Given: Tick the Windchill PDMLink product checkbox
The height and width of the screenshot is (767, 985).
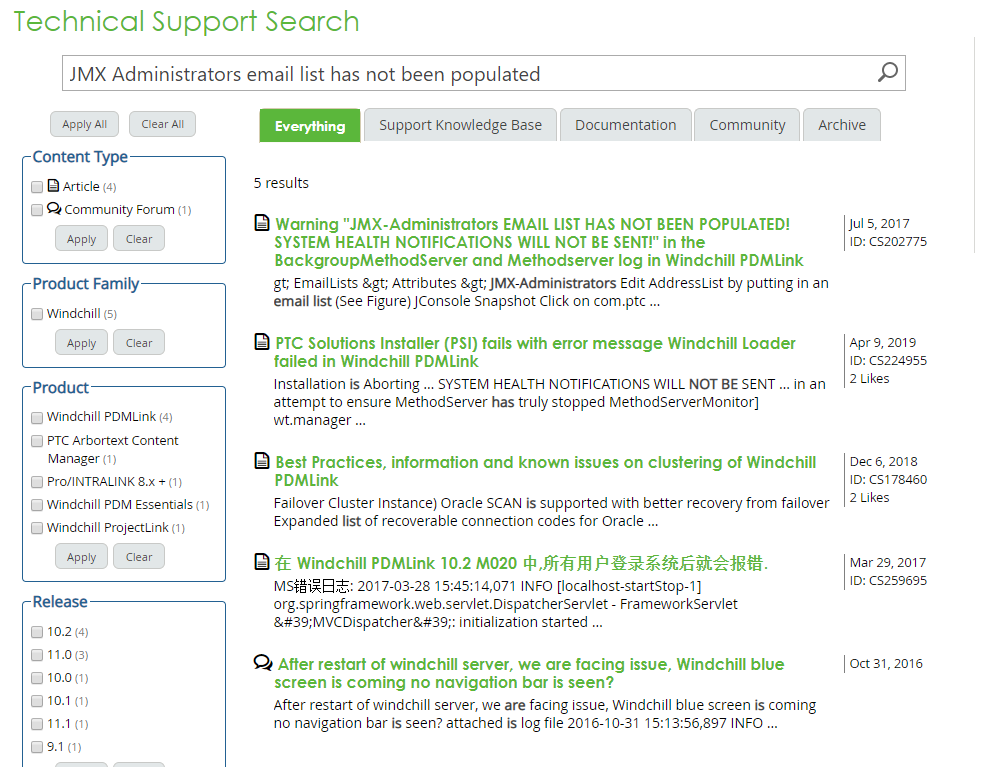Looking at the screenshot, I should tap(37, 418).
